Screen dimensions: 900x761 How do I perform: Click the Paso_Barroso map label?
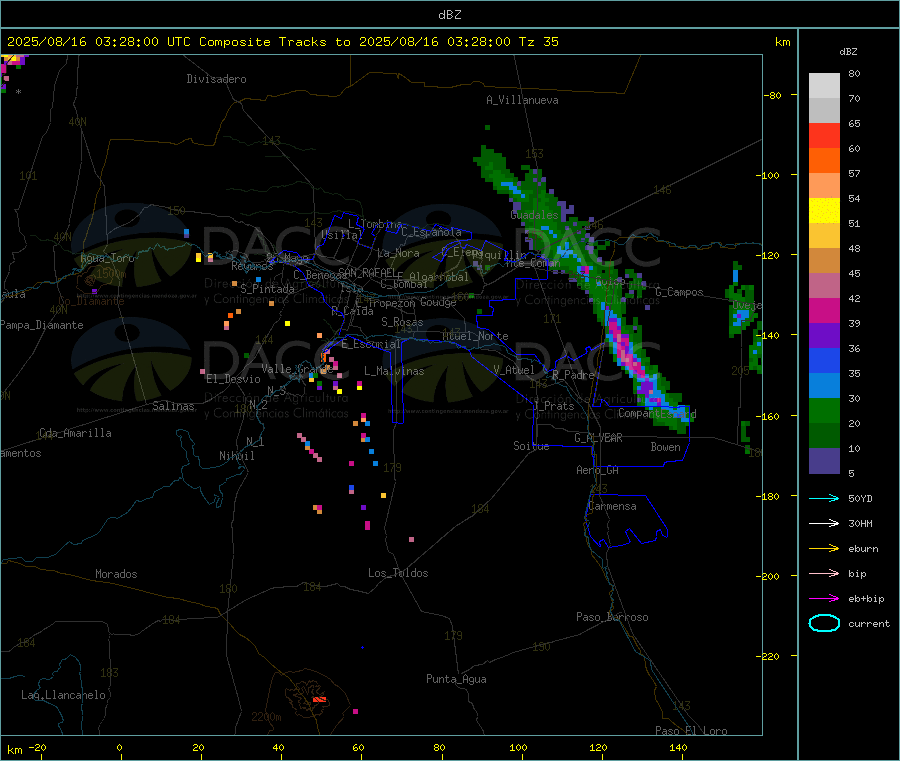pos(612,618)
